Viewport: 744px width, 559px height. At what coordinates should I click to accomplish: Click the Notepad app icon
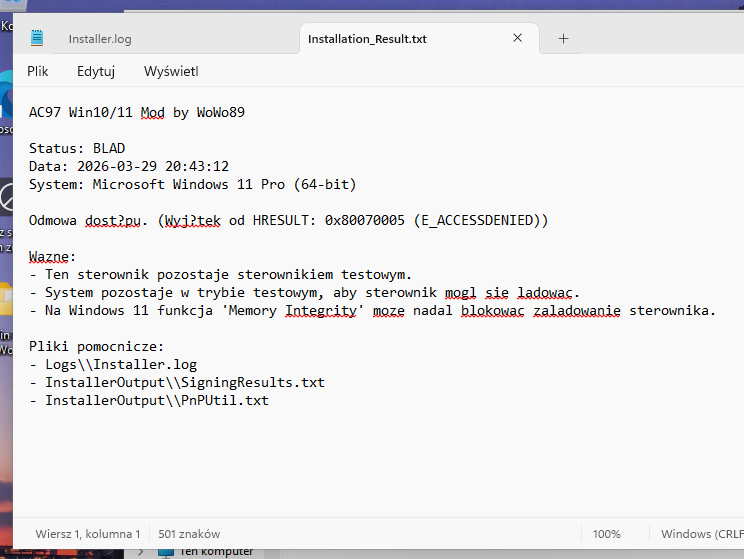[37, 38]
